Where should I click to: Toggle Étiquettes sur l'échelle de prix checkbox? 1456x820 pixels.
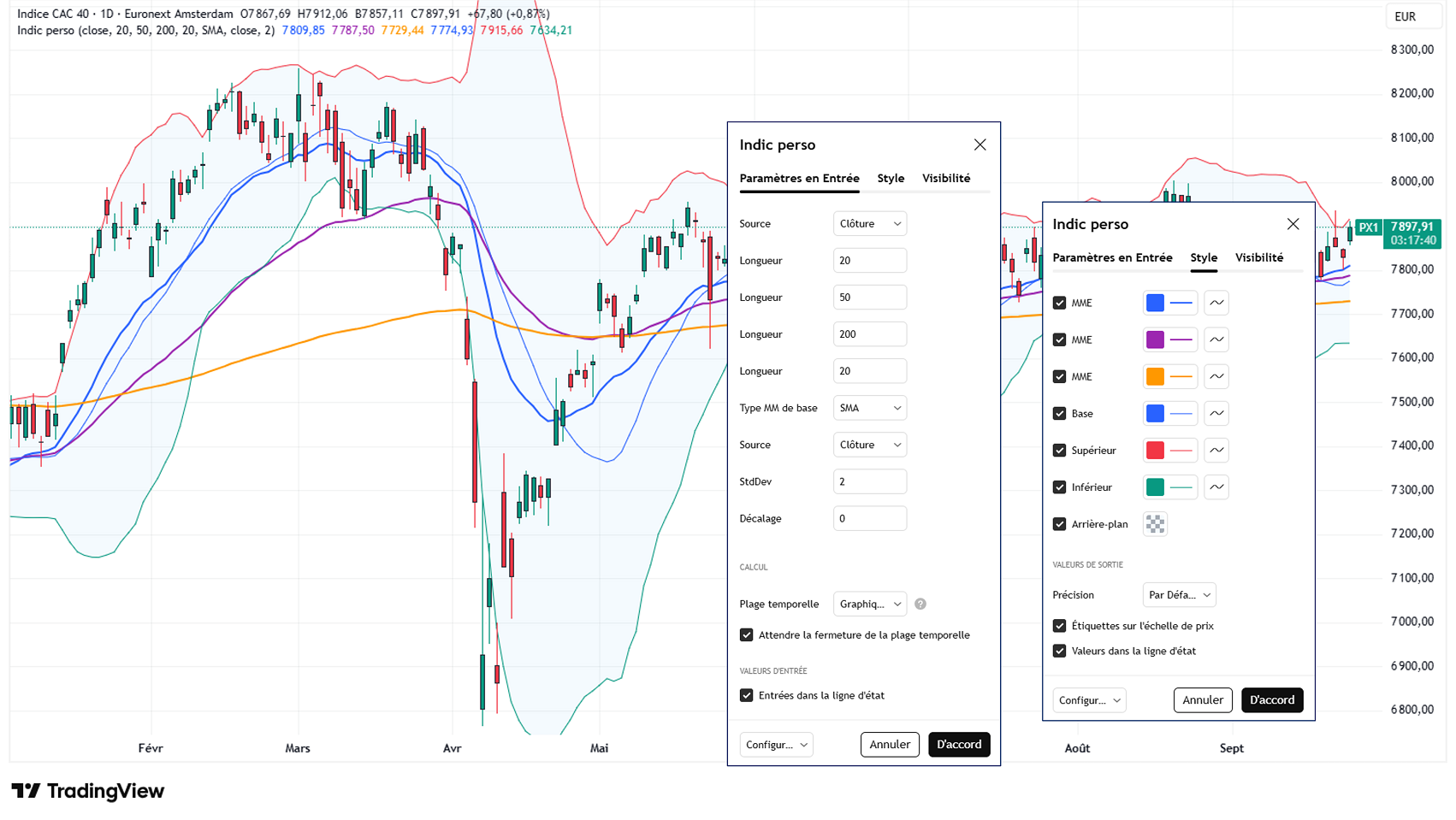click(x=1060, y=626)
